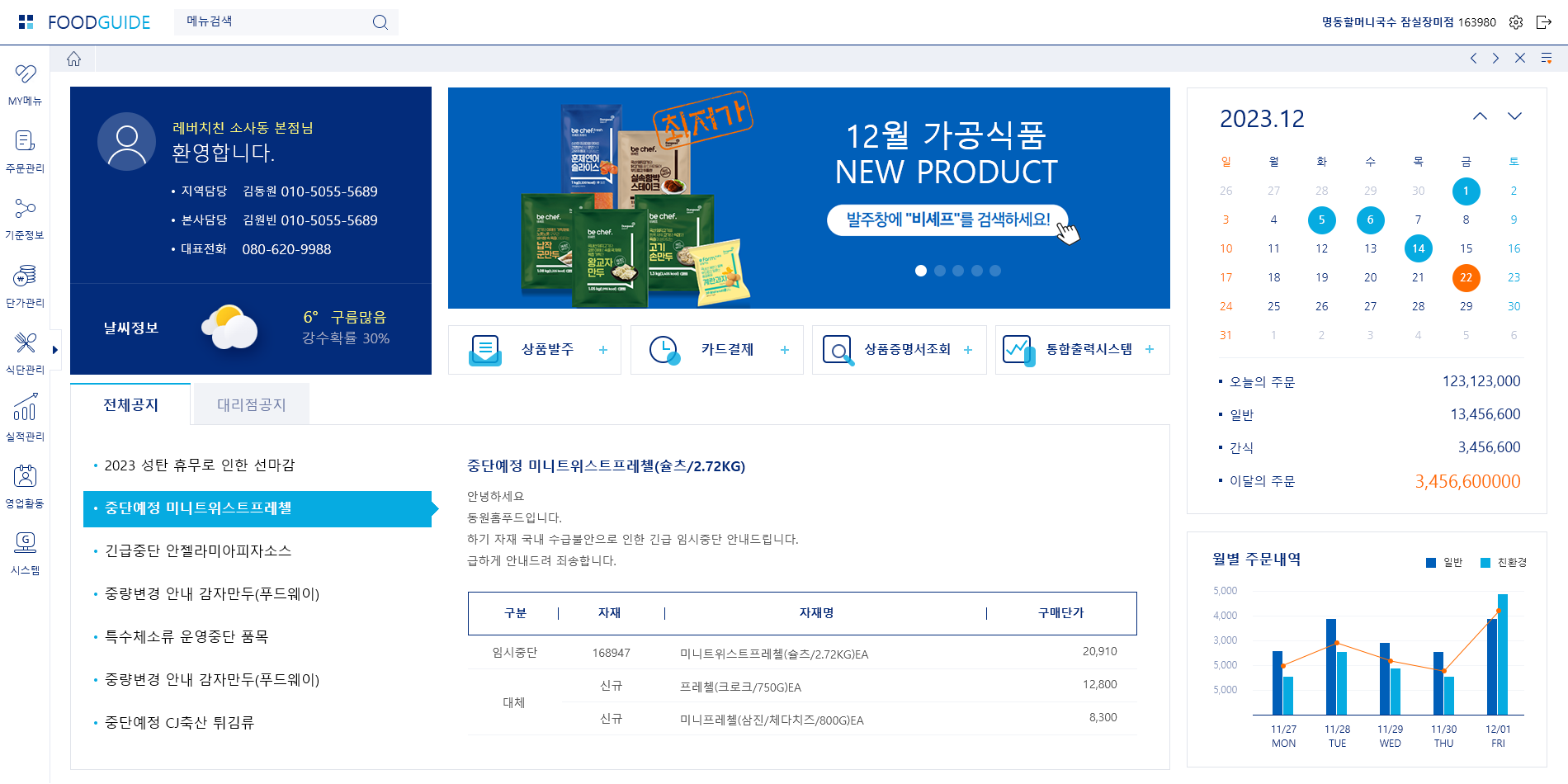Click the search magnifier icon
1568x784 pixels.
click(x=380, y=22)
